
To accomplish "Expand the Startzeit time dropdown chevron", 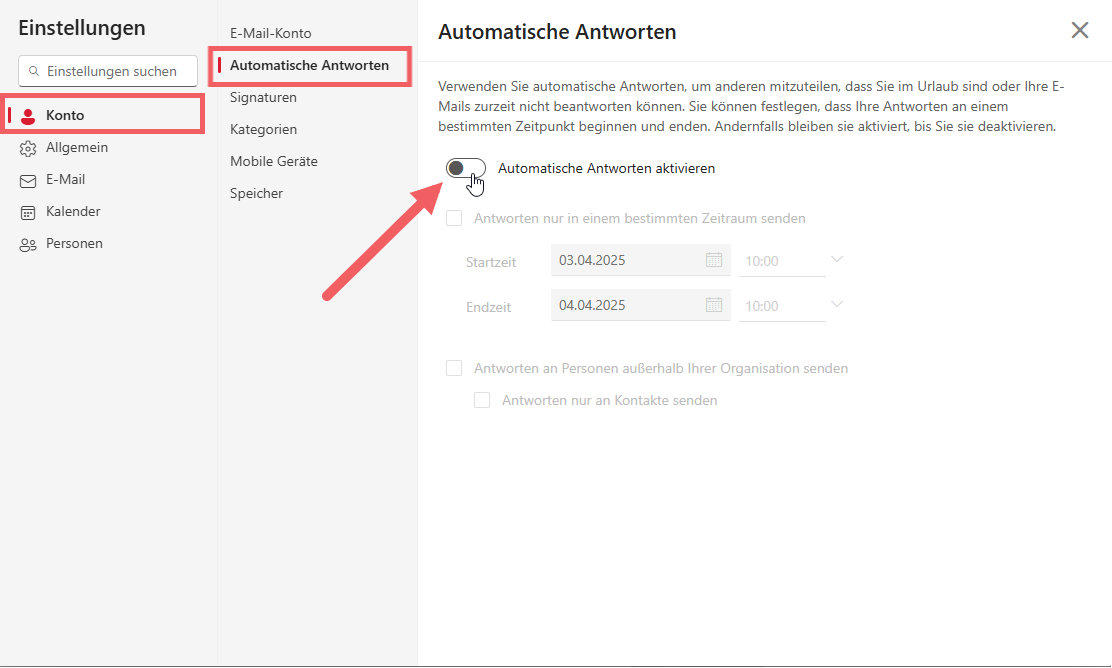I will [x=837, y=260].
